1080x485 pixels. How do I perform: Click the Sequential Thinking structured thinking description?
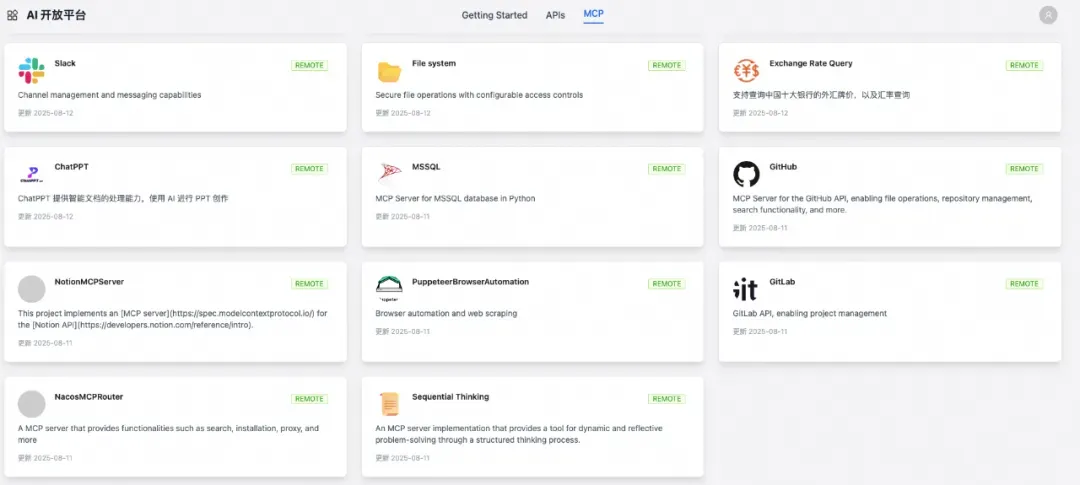[x=519, y=434]
